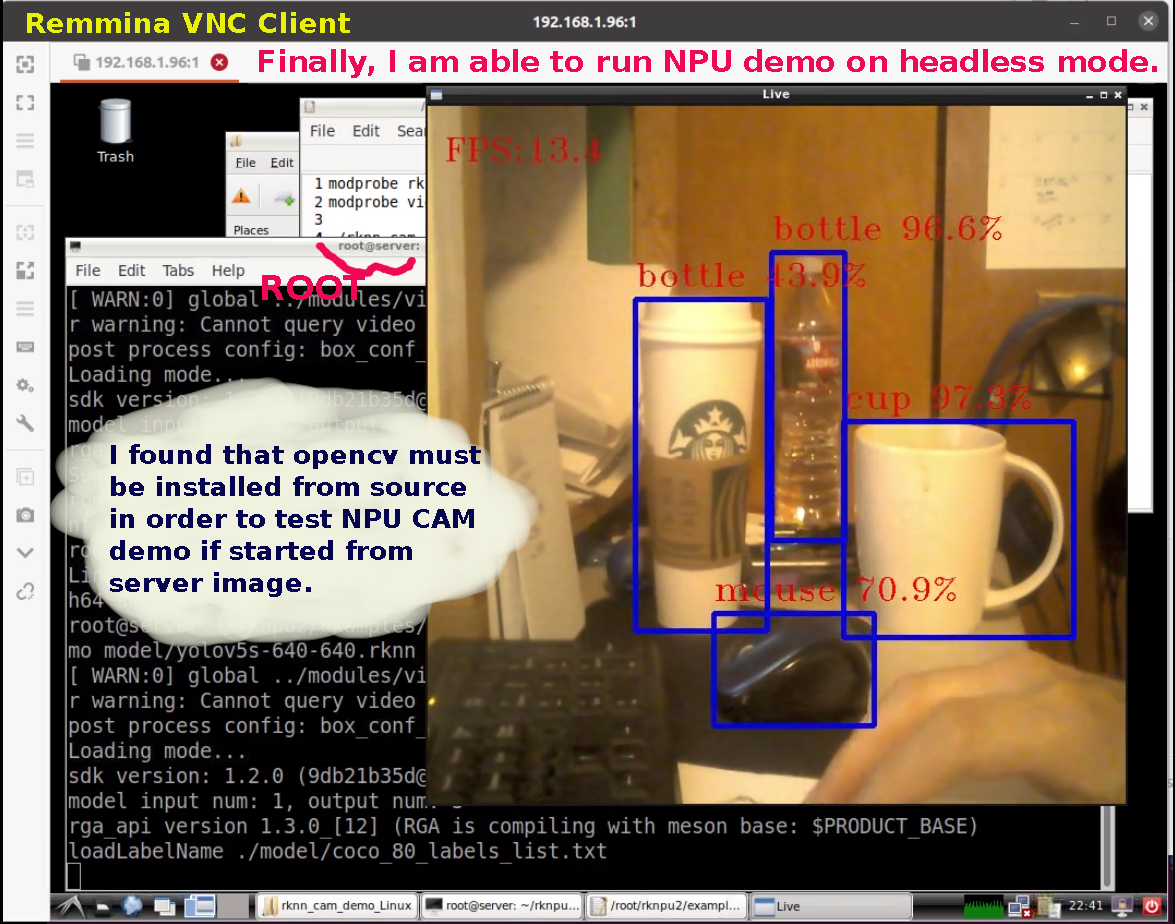This screenshot has width=1175, height=924.
Task: Take a screenshot with the camera icon
Action: (25, 515)
